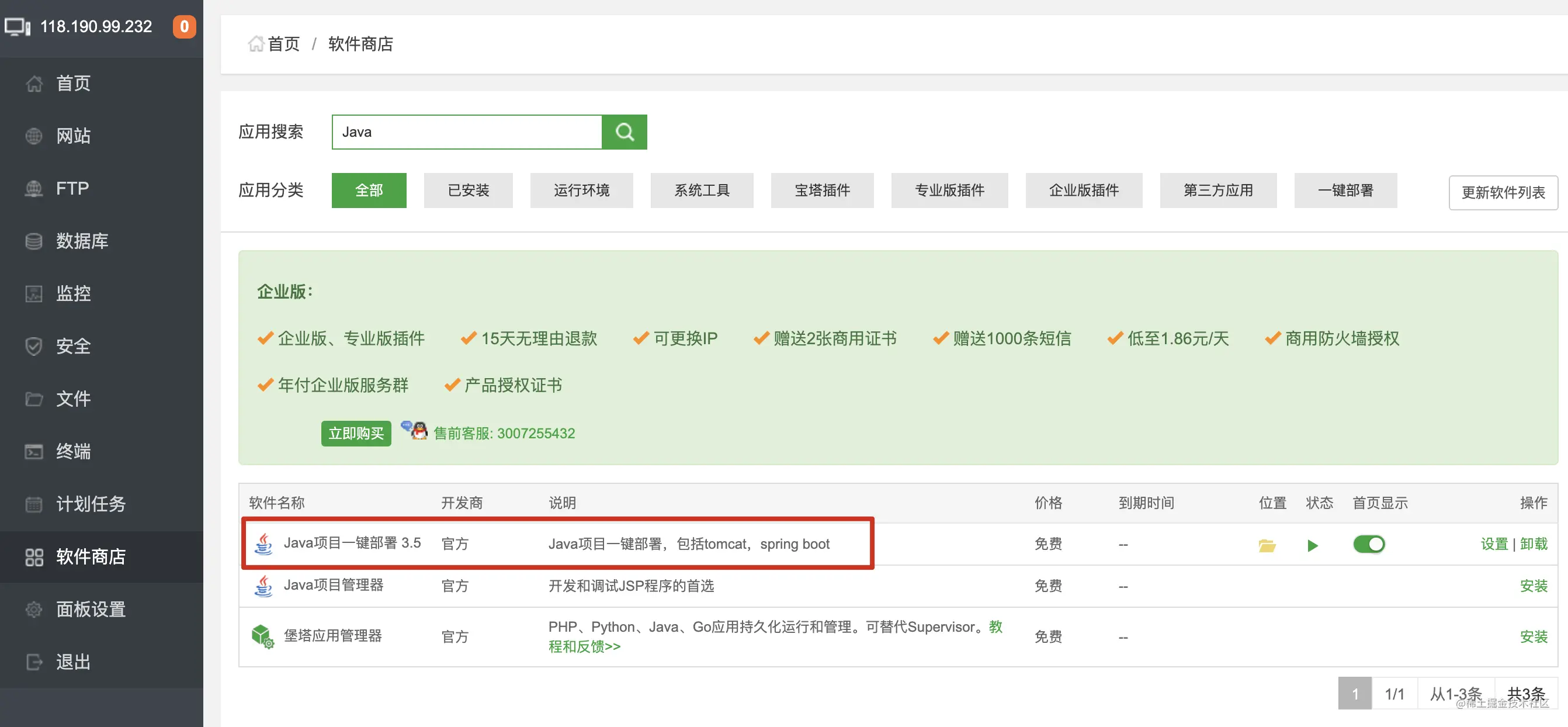The height and width of the screenshot is (727, 1568).
Task: Click the home icon in breadcrumb
Action: 256,44
